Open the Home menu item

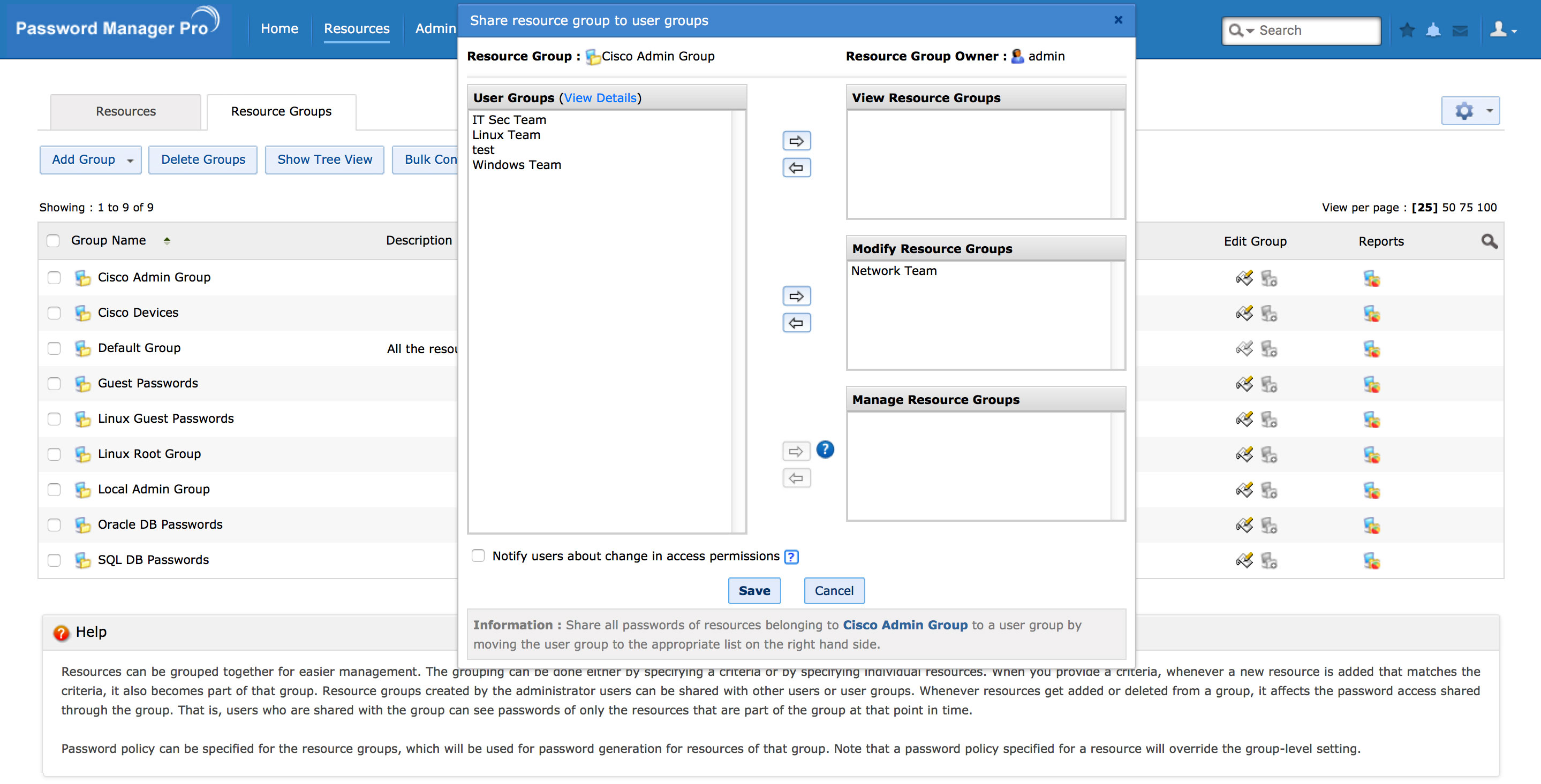coord(280,29)
